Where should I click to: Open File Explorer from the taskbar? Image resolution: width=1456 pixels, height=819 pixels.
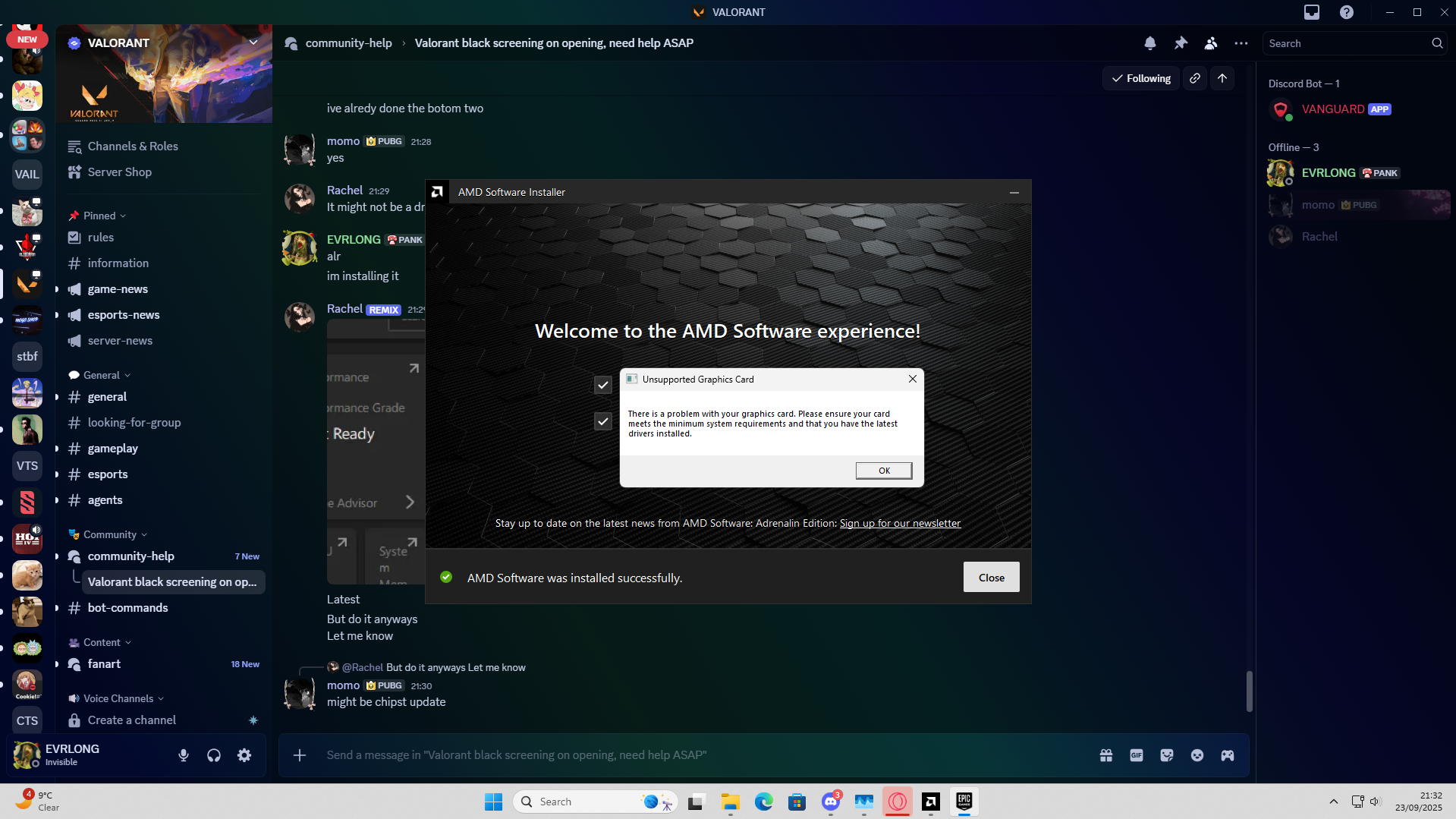point(731,802)
